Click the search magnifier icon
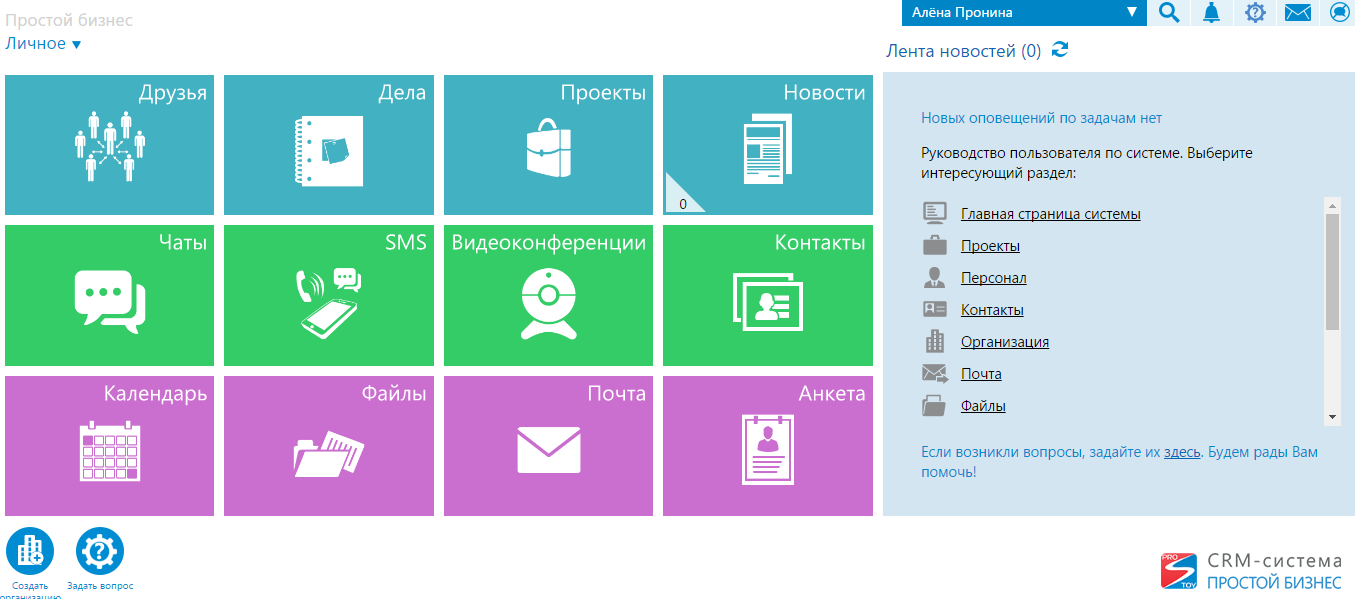The width and height of the screenshot is (1355, 599). pyautogui.click(x=1168, y=12)
